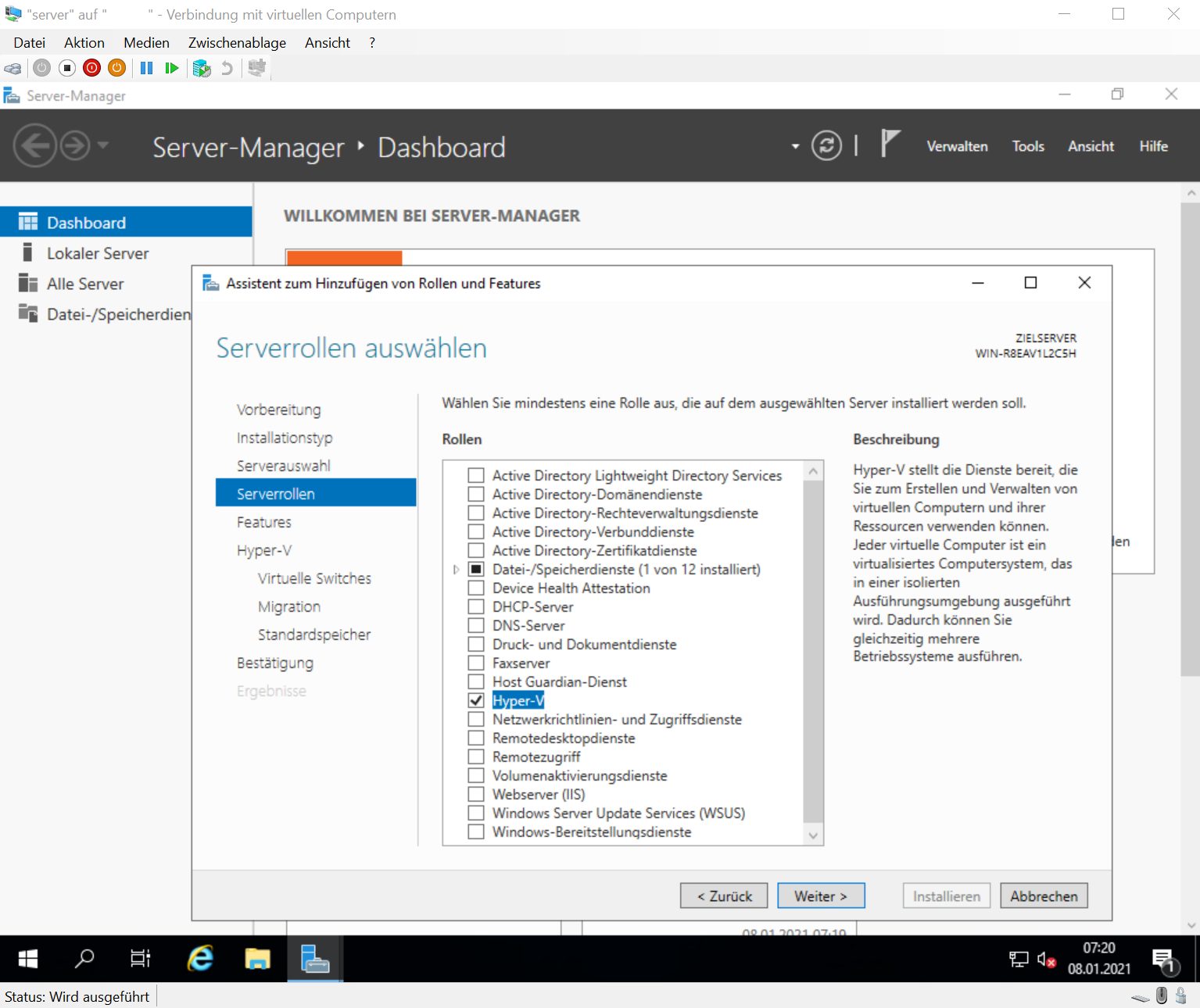
Task: Click the Weiter button
Action: 820,896
